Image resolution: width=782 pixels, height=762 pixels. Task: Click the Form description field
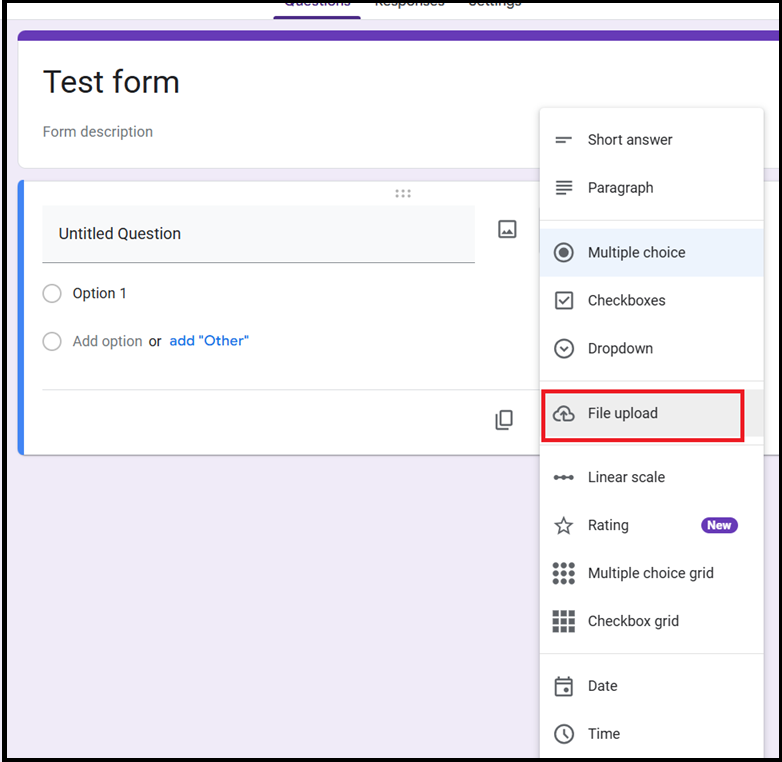click(x=98, y=132)
